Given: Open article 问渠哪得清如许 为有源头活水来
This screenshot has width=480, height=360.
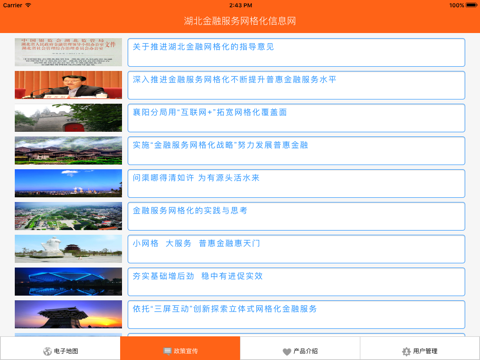Looking at the screenshot, I should tap(296, 183).
